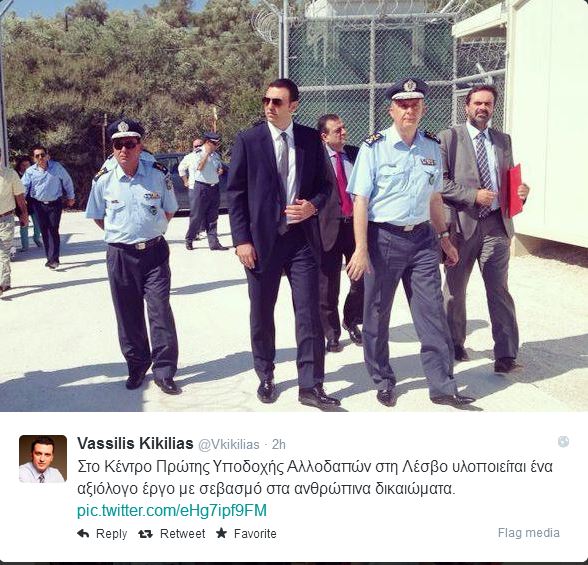Click the Favorite text label

(255, 534)
